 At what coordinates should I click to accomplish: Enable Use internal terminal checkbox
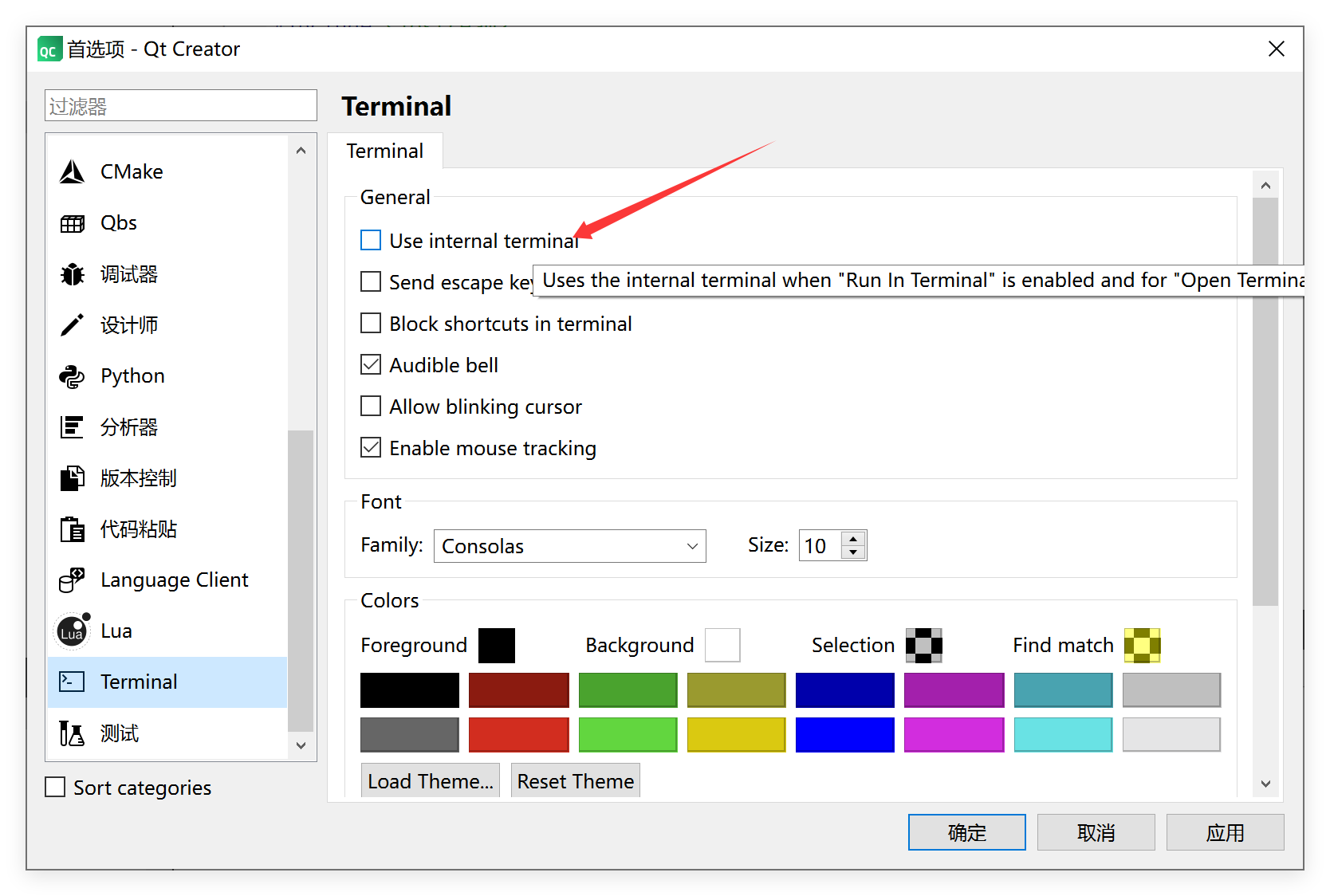[371, 240]
